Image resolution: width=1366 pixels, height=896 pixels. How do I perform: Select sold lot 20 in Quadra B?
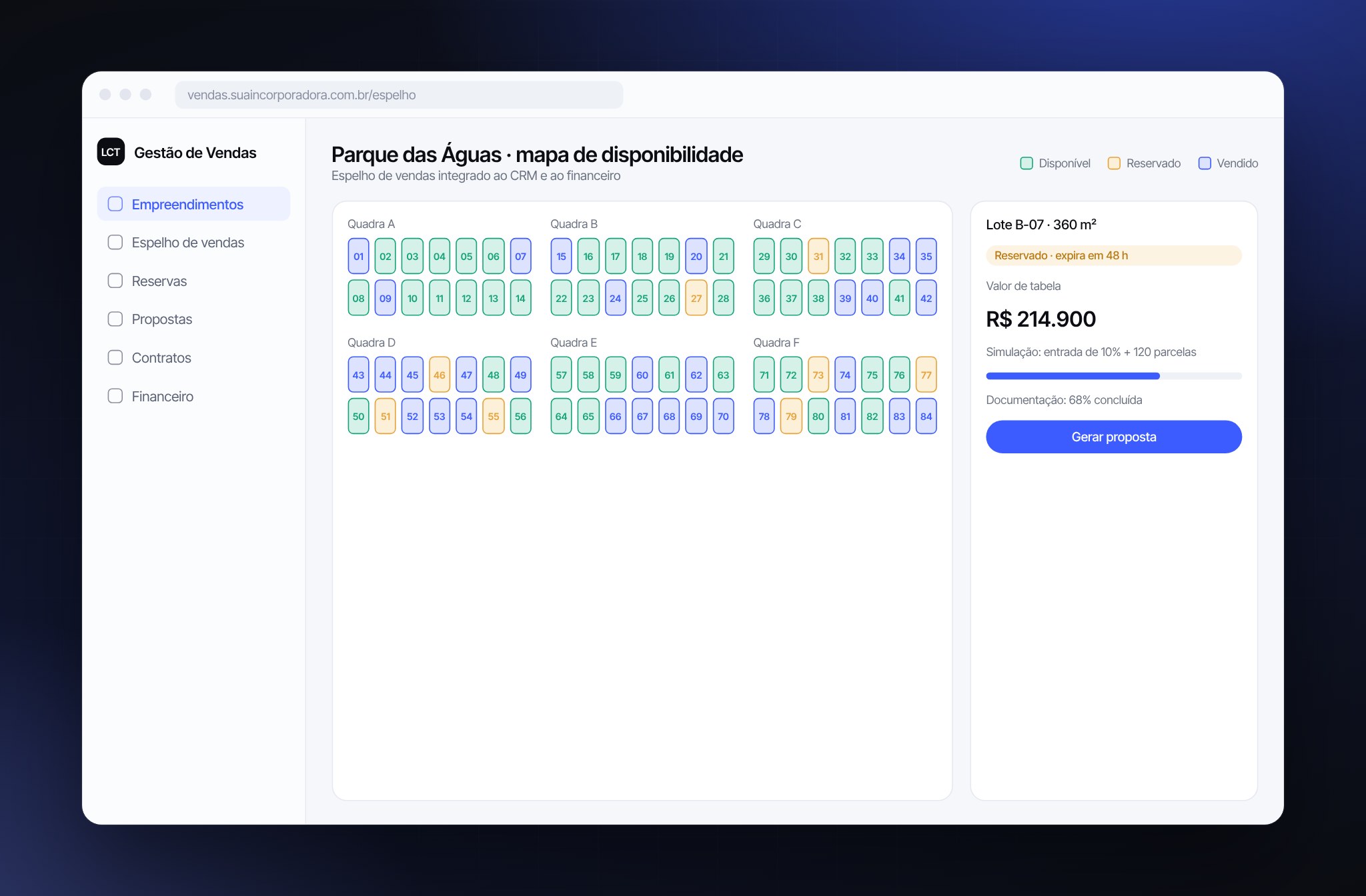tap(696, 256)
